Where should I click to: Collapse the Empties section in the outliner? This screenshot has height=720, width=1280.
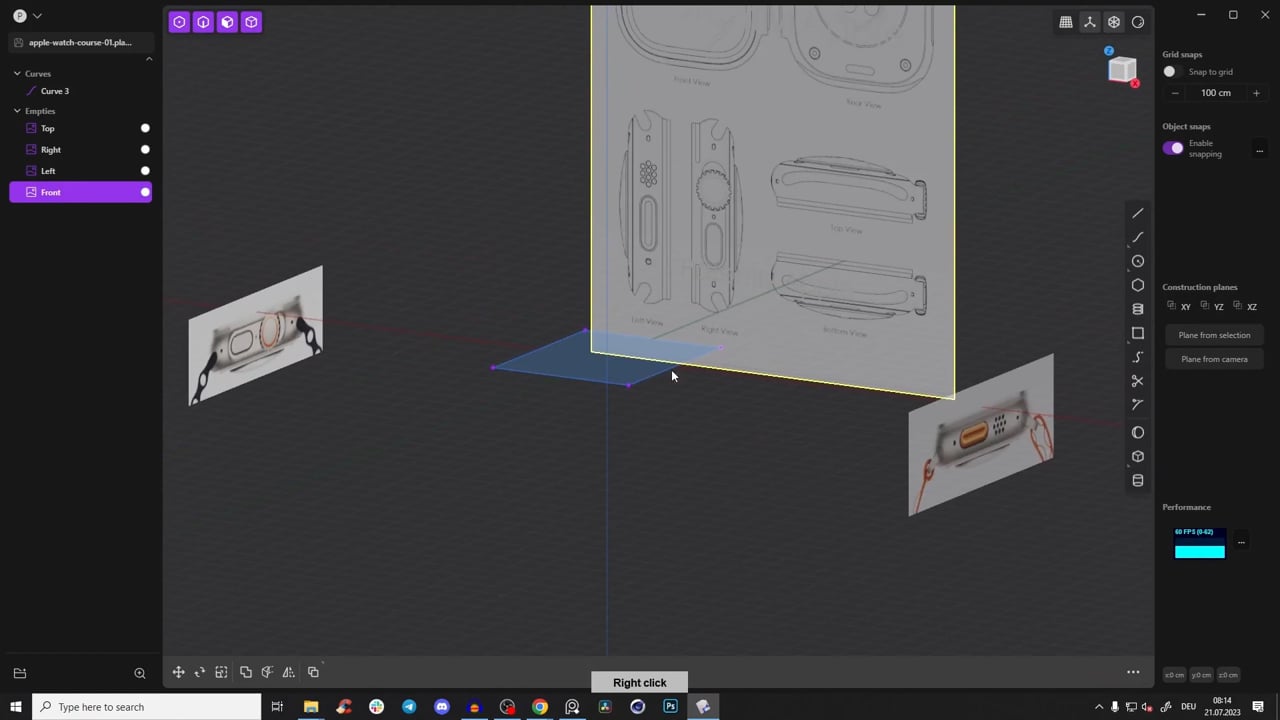[17, 110]
